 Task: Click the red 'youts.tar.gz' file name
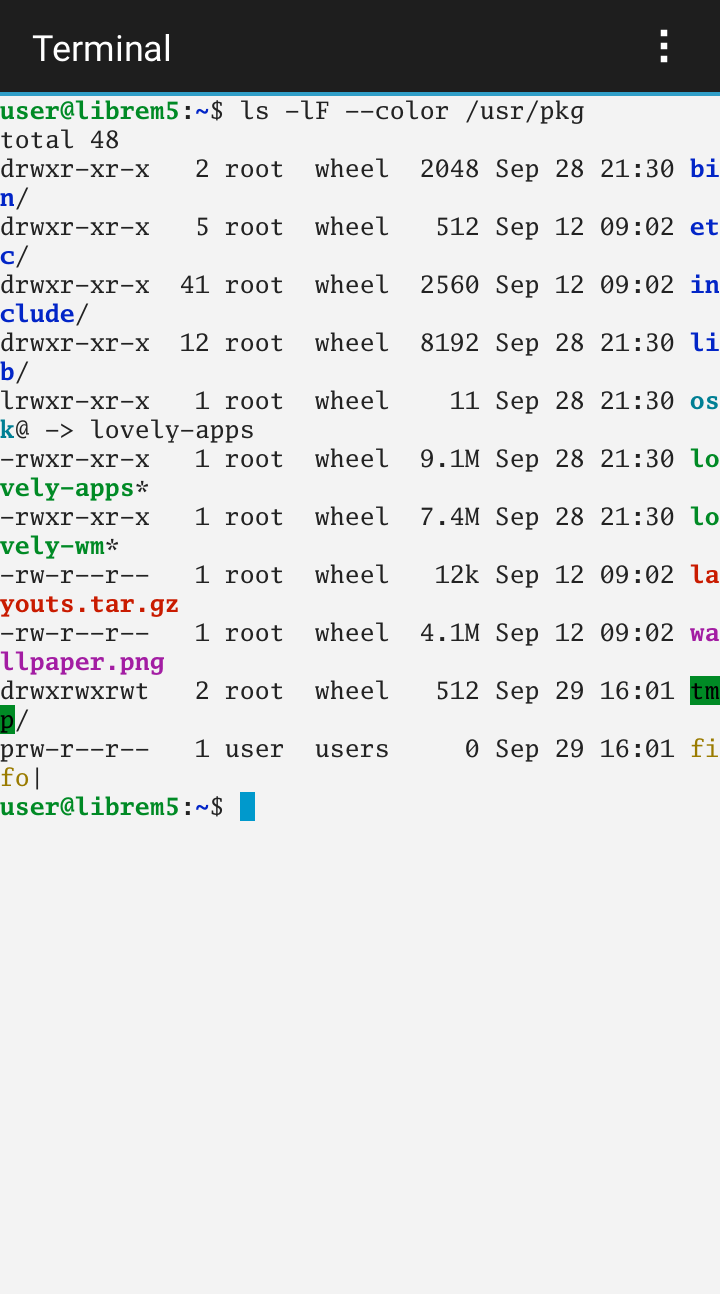(90, 604)
